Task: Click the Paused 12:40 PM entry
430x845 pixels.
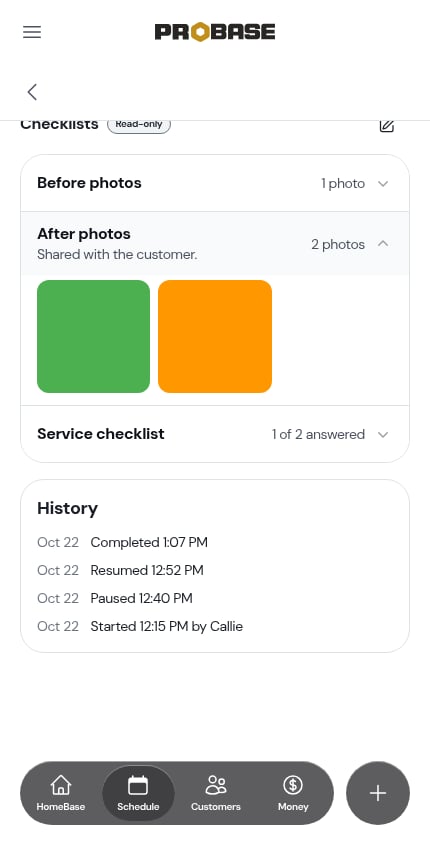Action: coord(141,598)
